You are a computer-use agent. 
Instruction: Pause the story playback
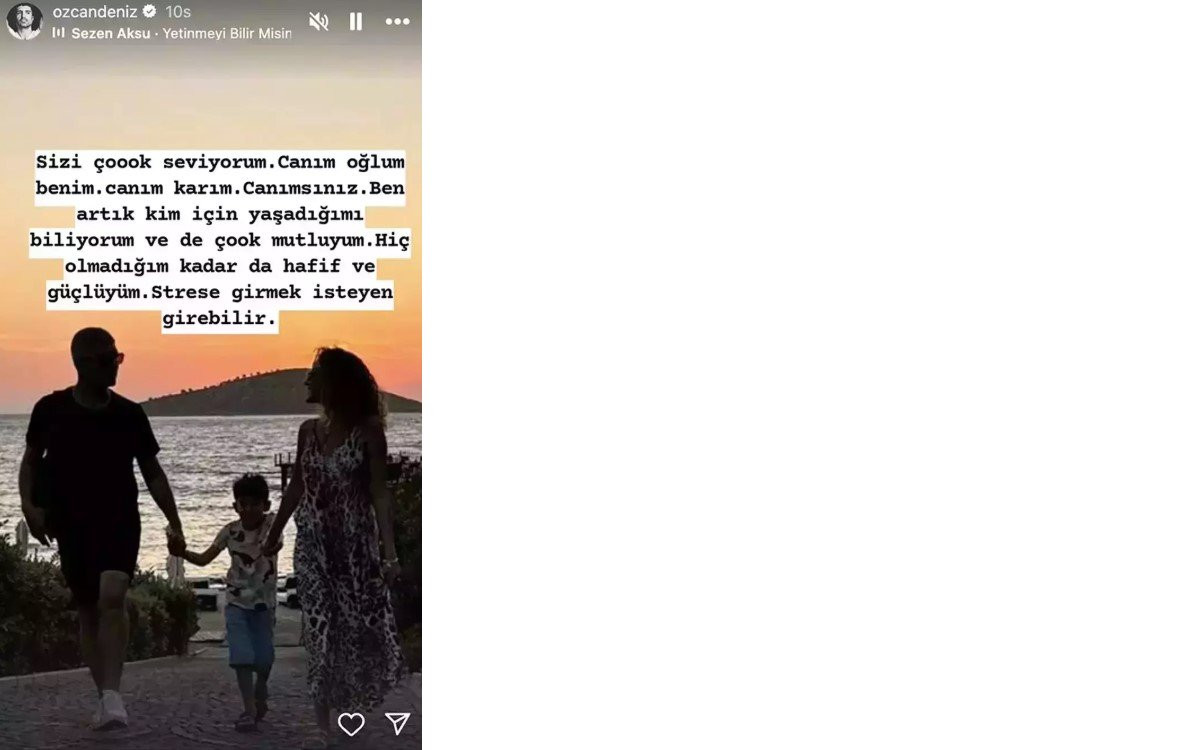[356, 21]
